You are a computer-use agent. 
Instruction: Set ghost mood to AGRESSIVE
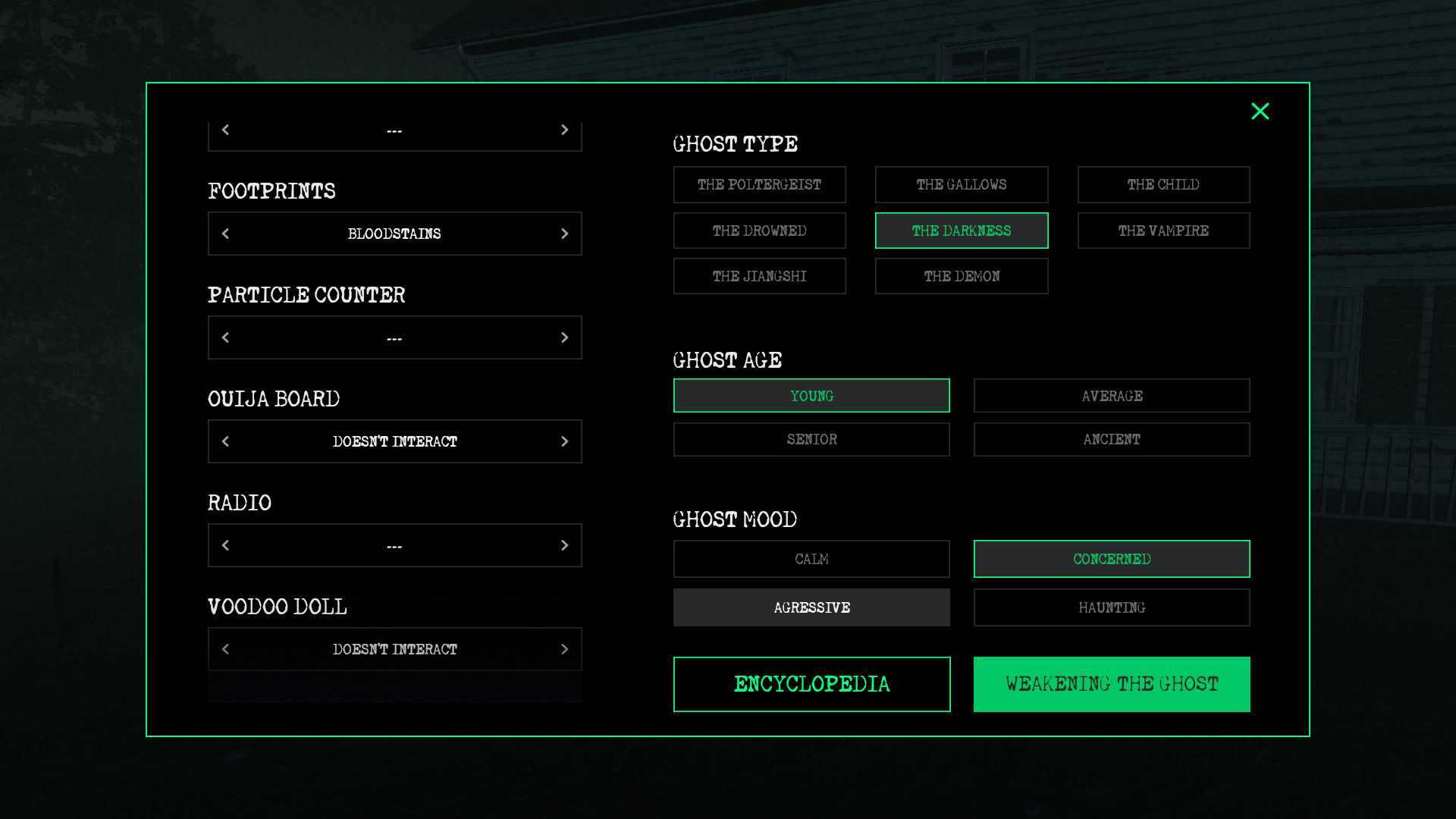pos(811,607)
